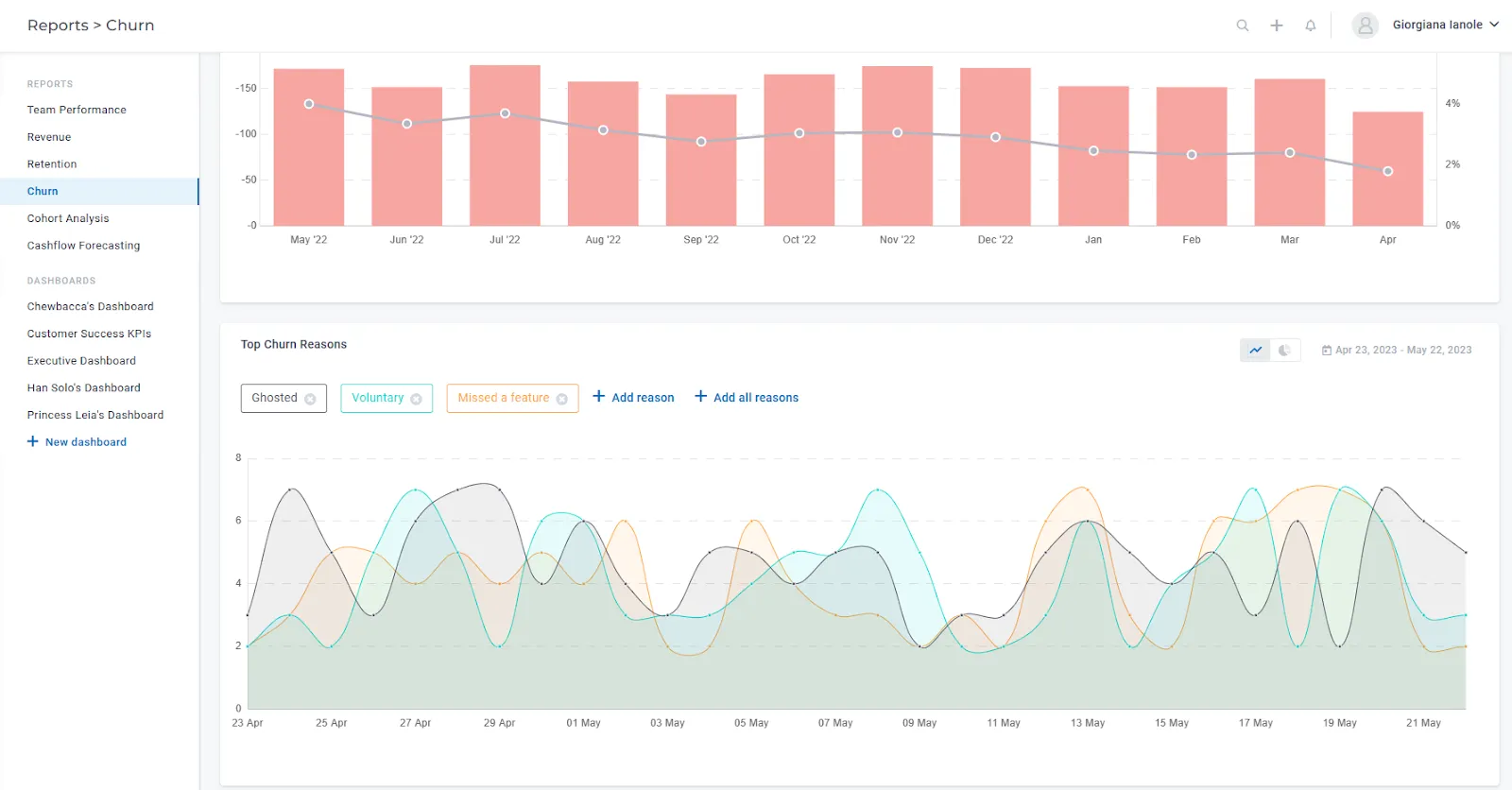This screenshot has width=1512, height=790.
Task: Open Princess Leia's Dashboard
Action: click(x=95, y=416)
